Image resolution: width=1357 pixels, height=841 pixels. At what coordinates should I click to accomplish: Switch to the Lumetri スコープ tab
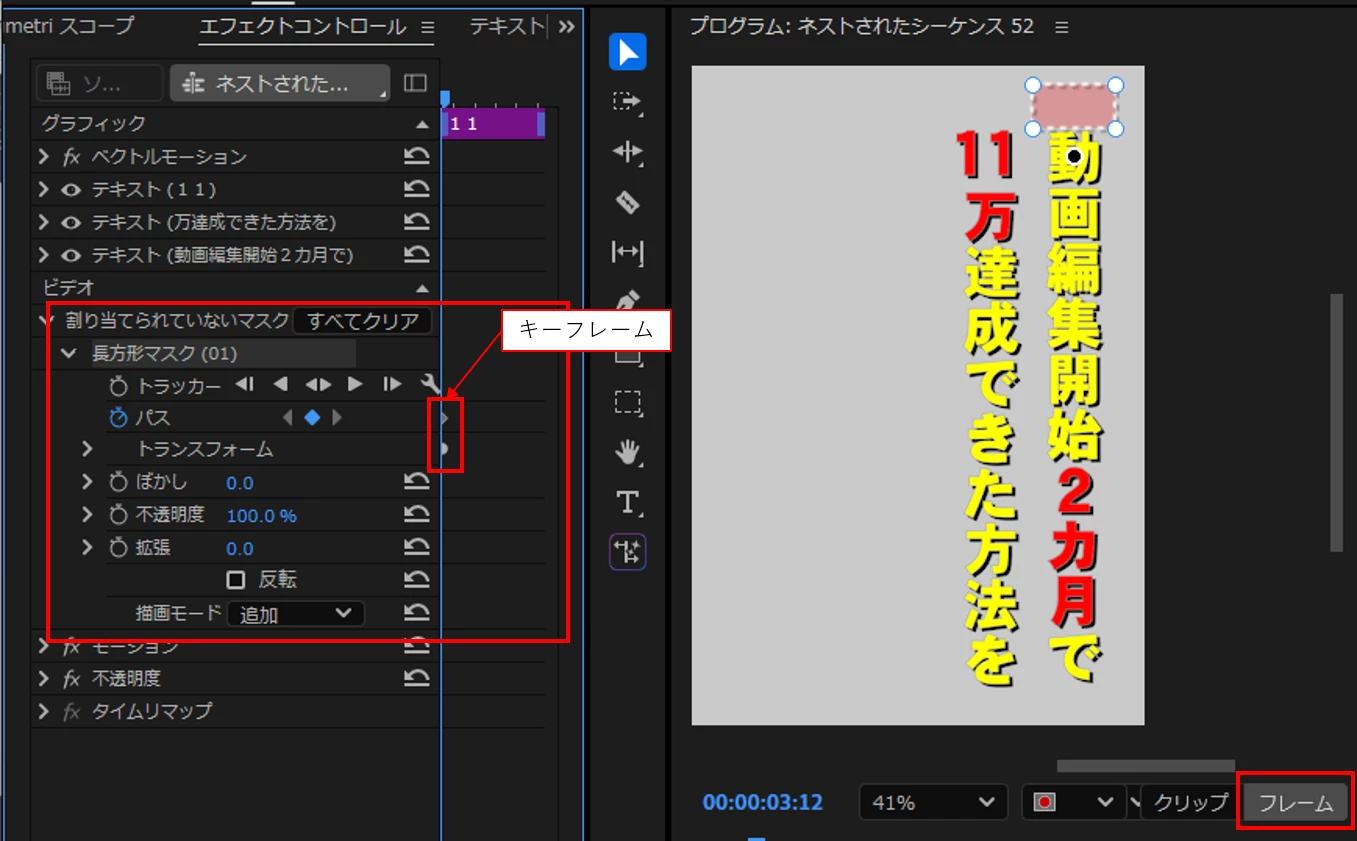67,27
